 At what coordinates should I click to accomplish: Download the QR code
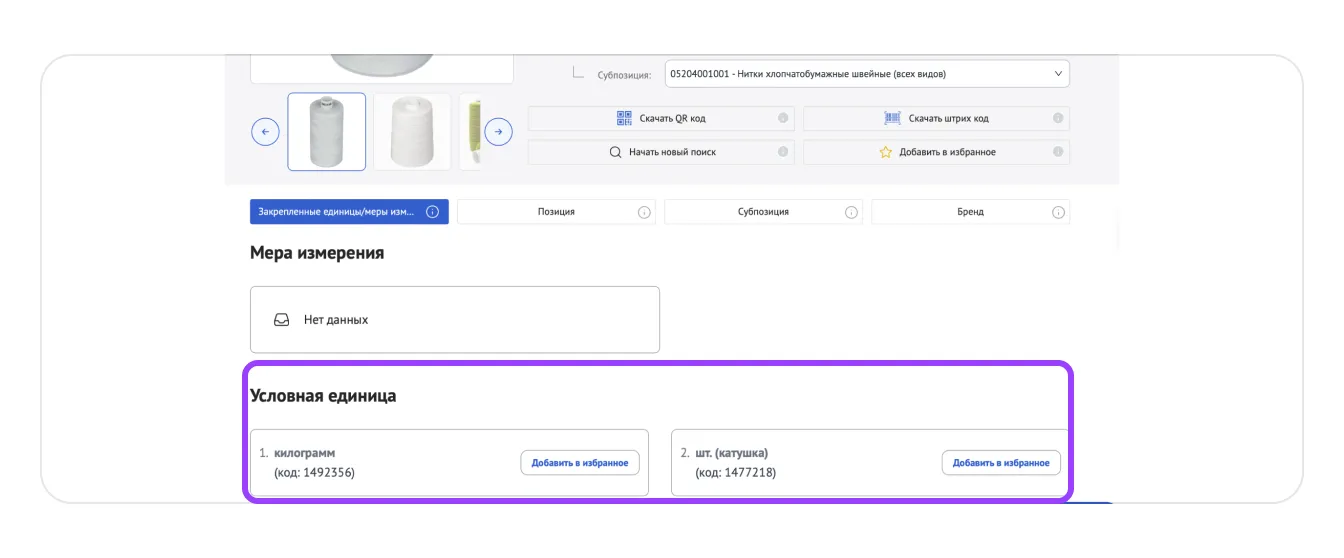(661, 118)
